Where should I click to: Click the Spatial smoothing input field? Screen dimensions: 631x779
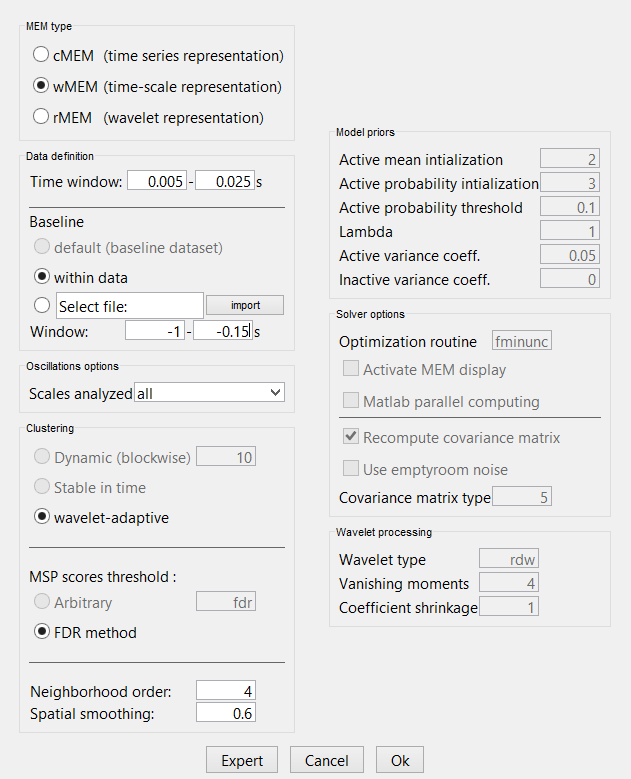click(x=226, y=712)
